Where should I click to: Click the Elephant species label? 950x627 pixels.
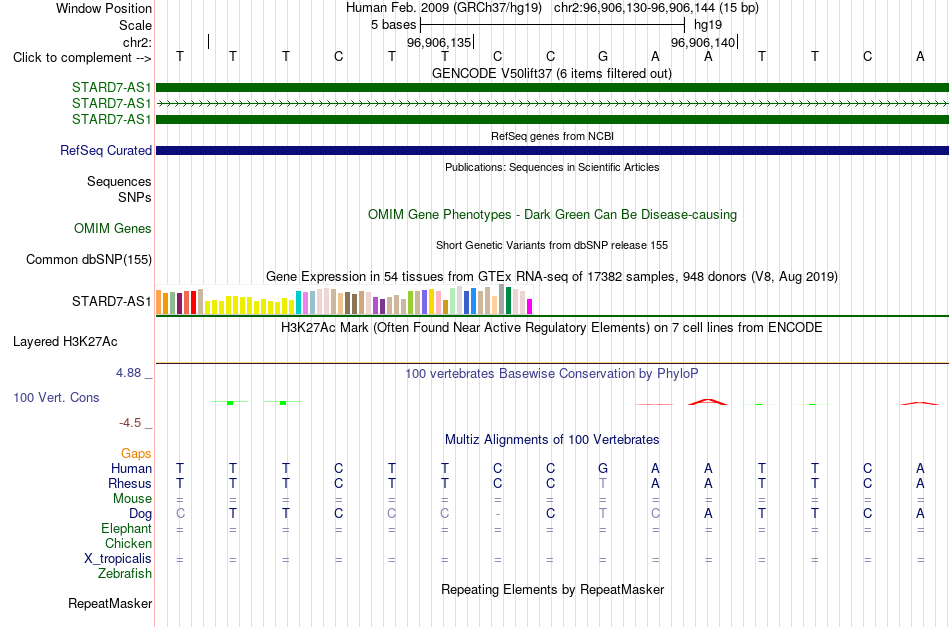(126, 528)
